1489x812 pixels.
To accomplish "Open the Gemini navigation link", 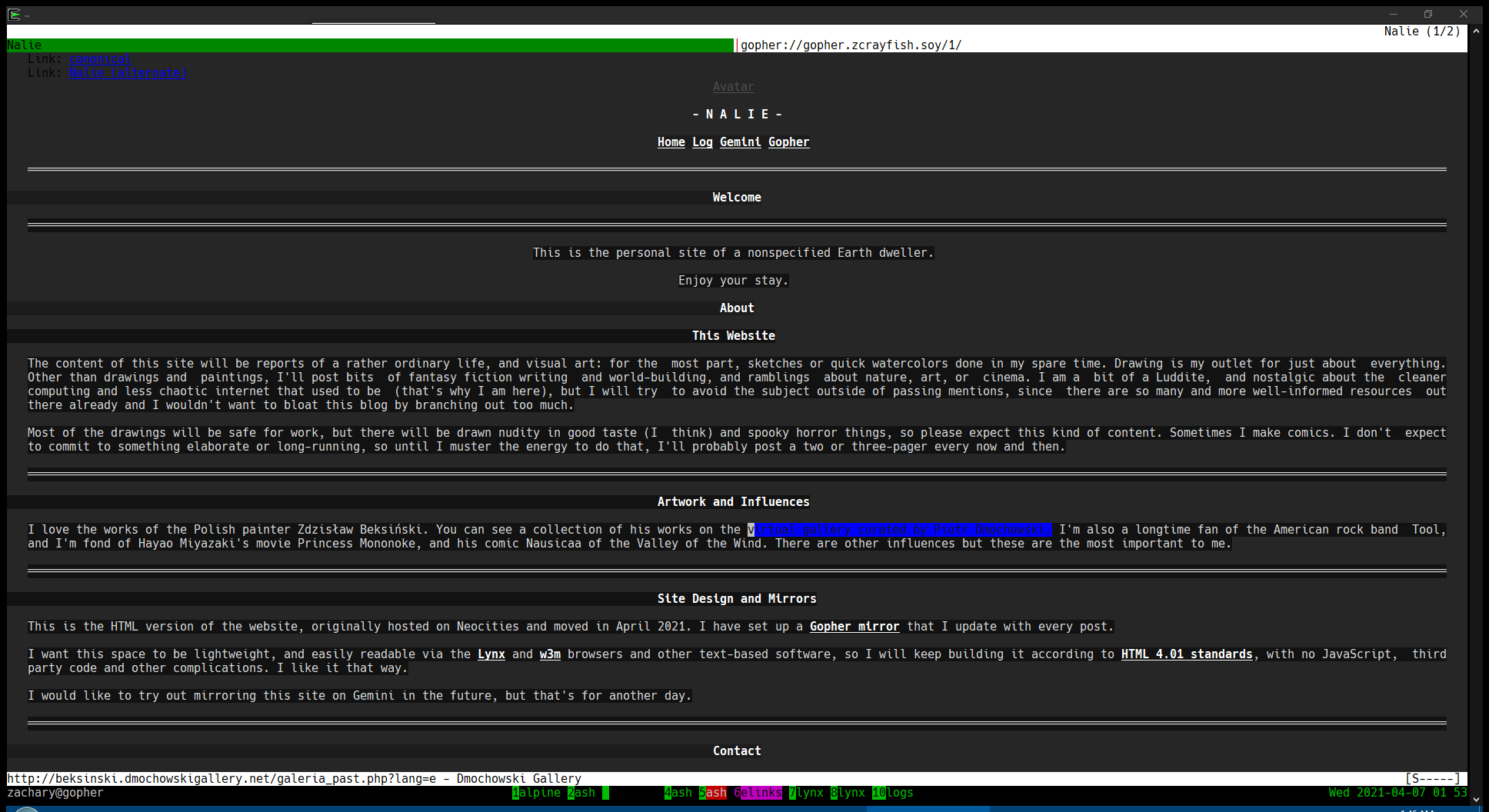I will tap(740, 142).
